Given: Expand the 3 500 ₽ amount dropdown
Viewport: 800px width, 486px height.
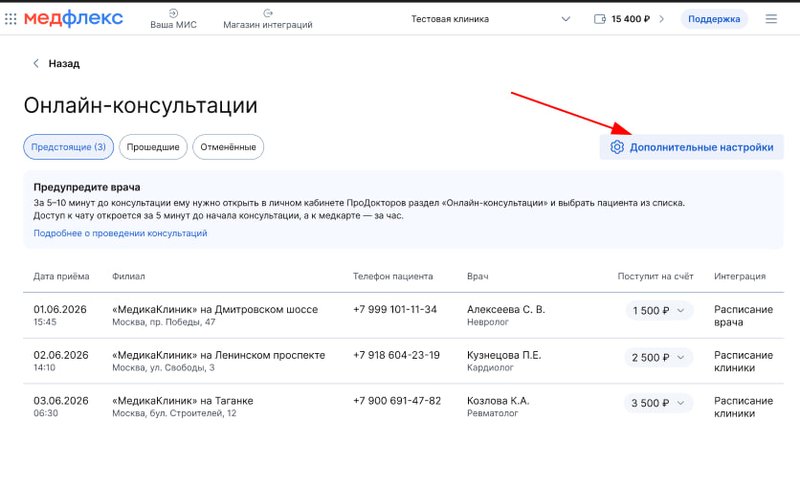Looking at the screenshot, I should pyautogui.click(x=658, y=403).
